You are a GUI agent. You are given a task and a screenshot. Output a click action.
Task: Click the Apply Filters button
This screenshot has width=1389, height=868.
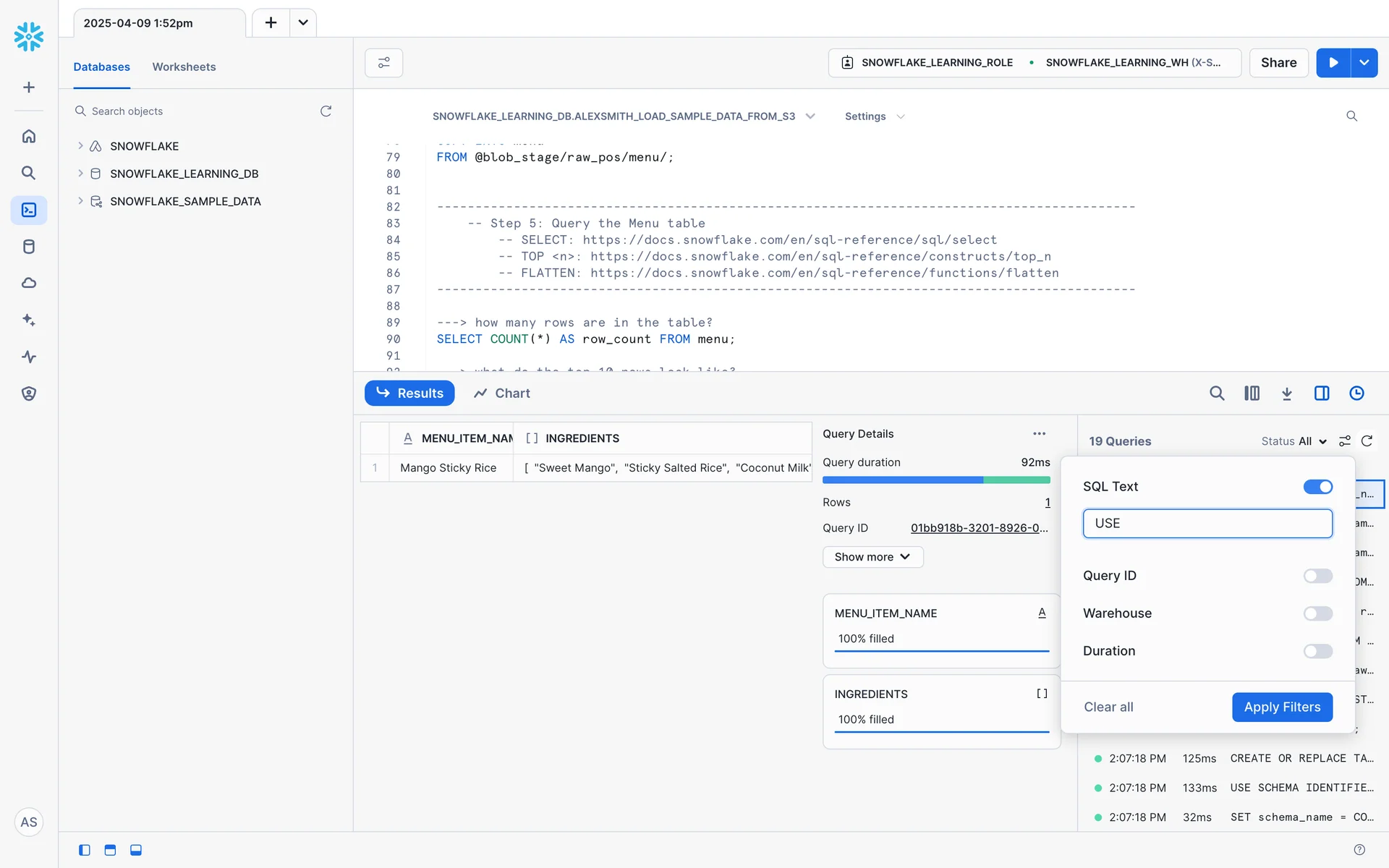coord(1282,707)
